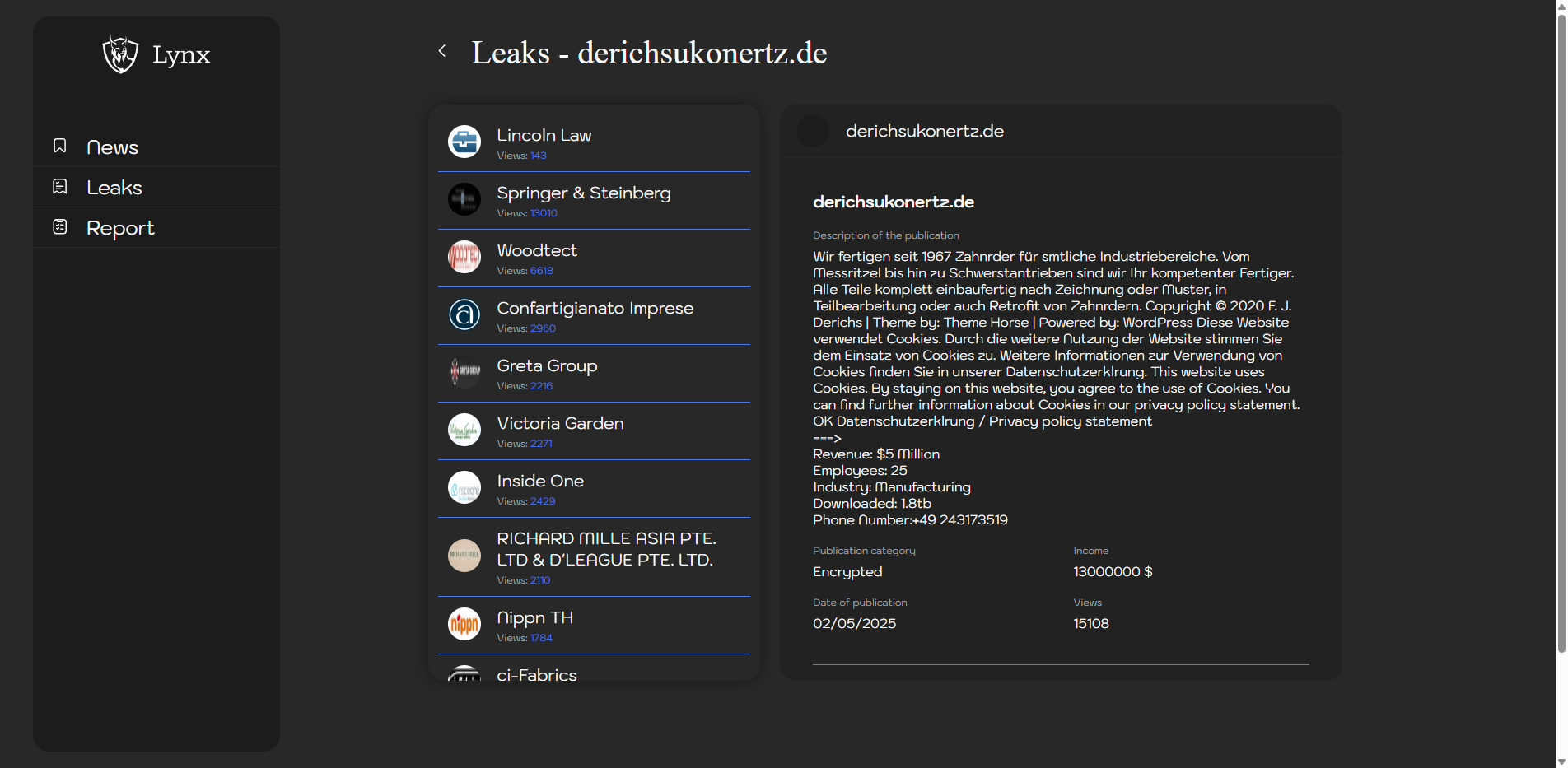Click the orange Nippn TH logo
This screenshot has height=768, width=1568.
[x=464, y=624]
